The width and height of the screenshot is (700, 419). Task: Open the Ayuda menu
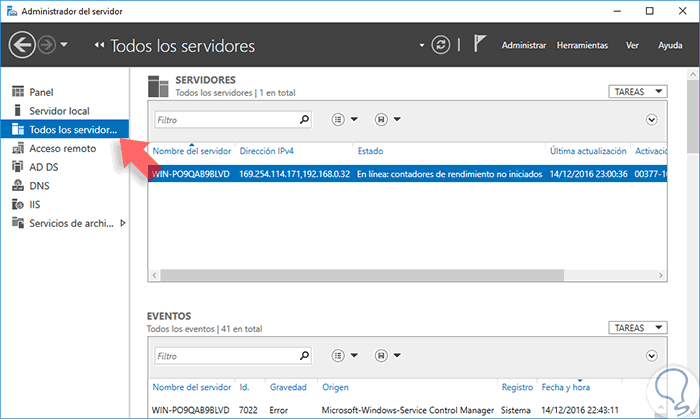point(670,45)
